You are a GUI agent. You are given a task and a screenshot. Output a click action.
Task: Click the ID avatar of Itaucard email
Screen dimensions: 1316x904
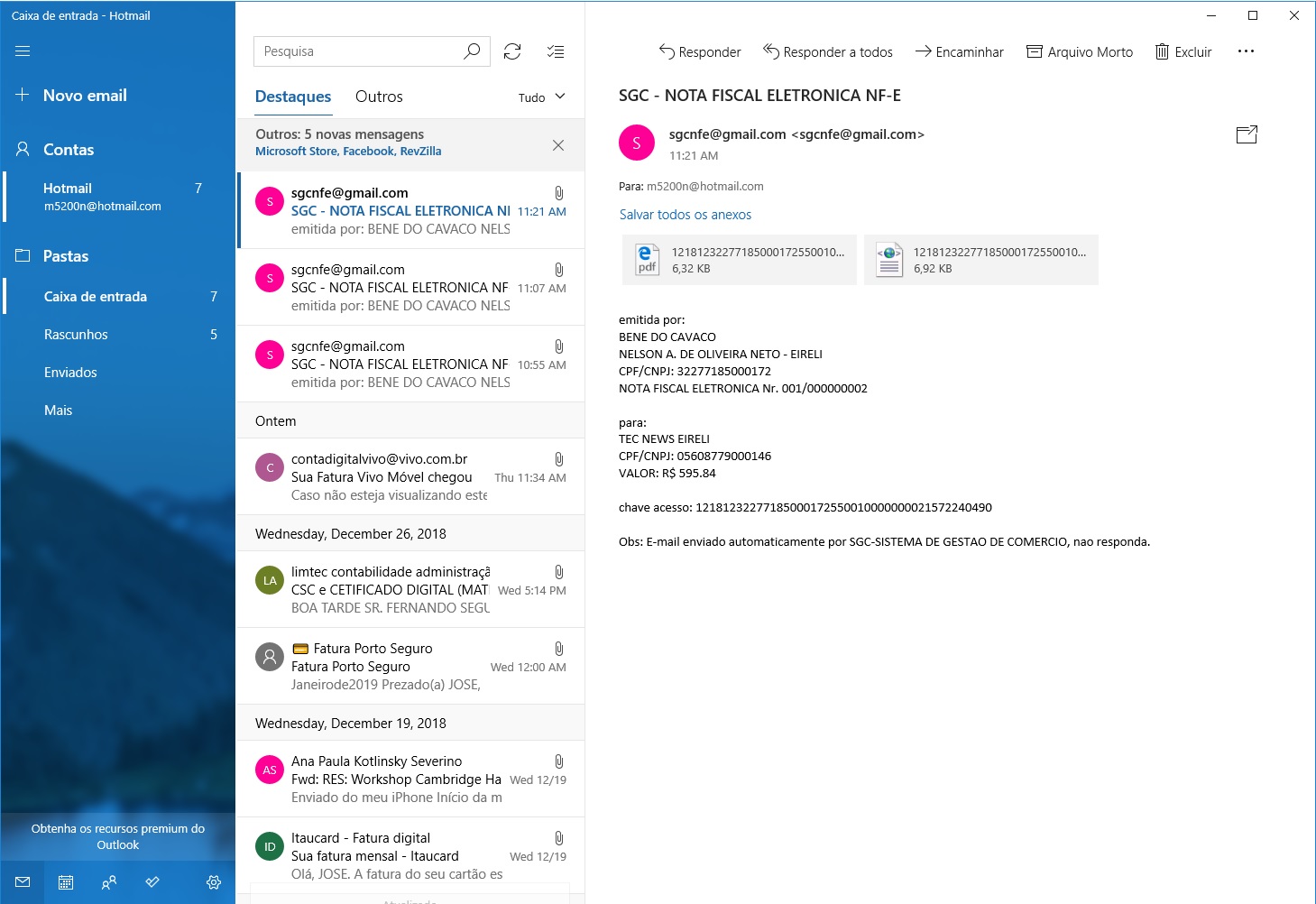pos(270,846)
